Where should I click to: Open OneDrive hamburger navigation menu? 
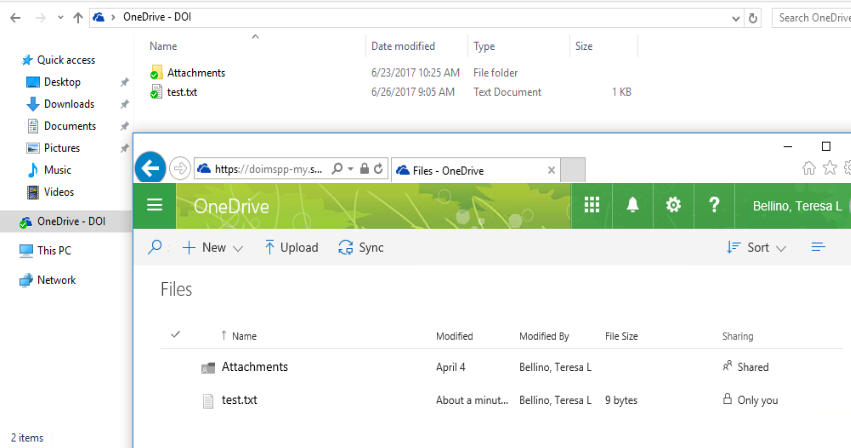point(155,205)
